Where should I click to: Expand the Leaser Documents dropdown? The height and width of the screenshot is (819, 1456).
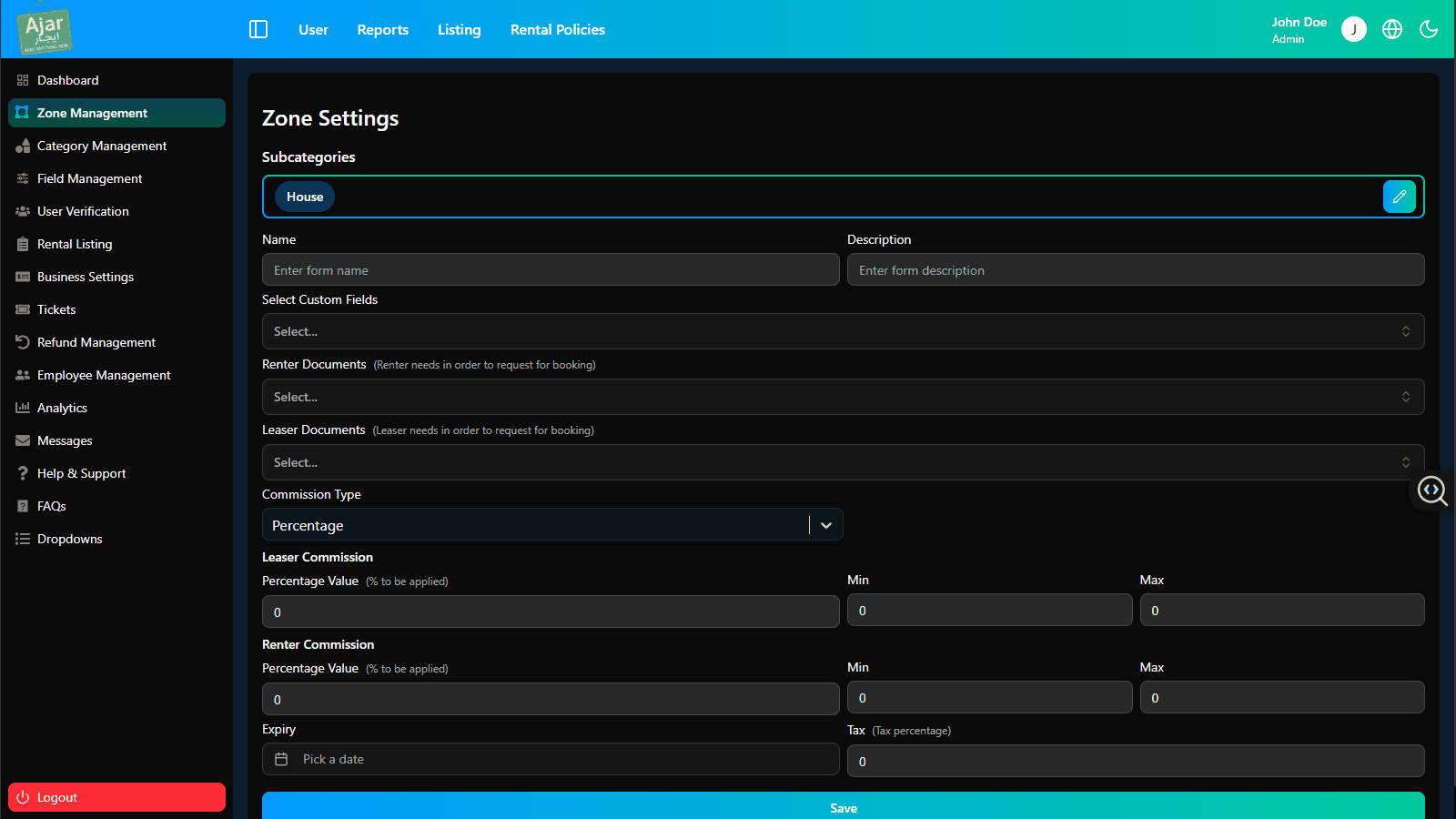pos(843,462)
